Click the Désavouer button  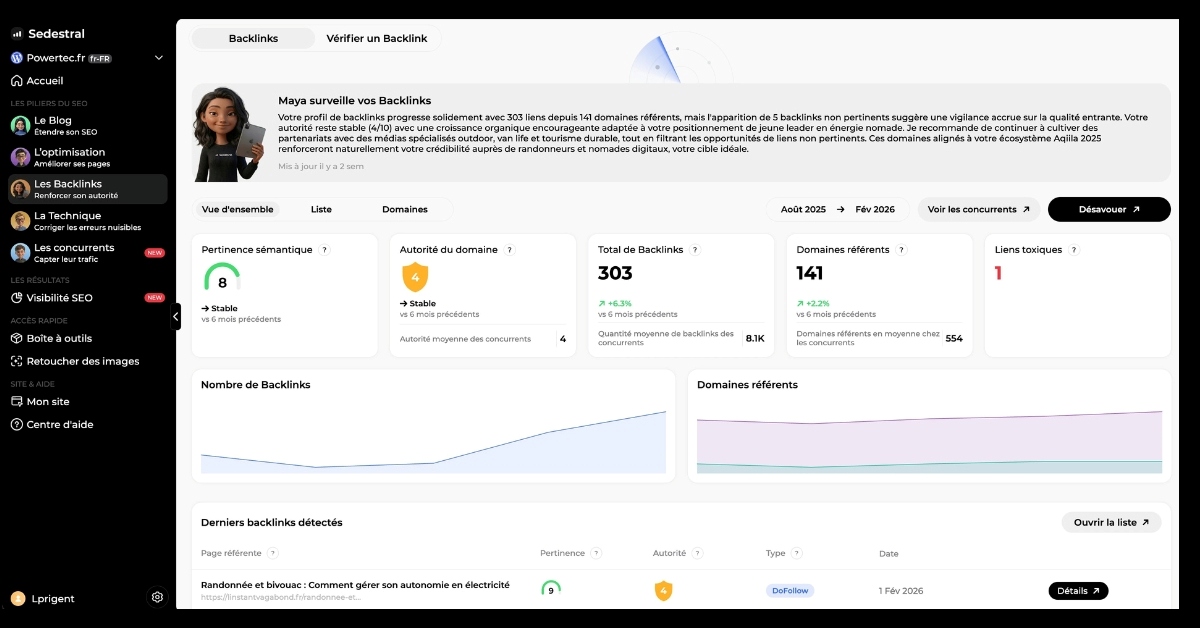[x=1108, y=209]
